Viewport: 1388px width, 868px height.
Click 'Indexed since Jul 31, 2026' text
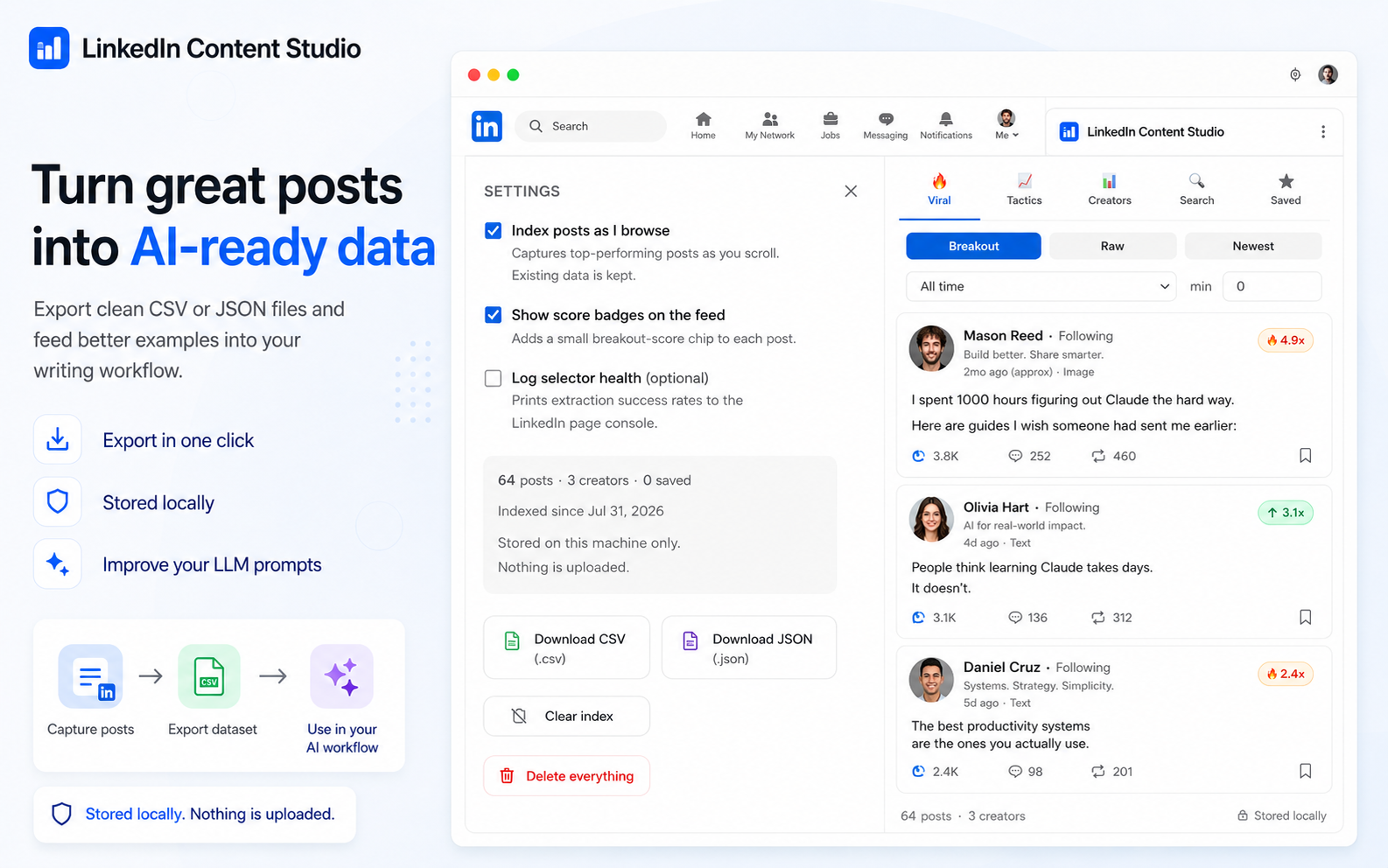[581, 511]
